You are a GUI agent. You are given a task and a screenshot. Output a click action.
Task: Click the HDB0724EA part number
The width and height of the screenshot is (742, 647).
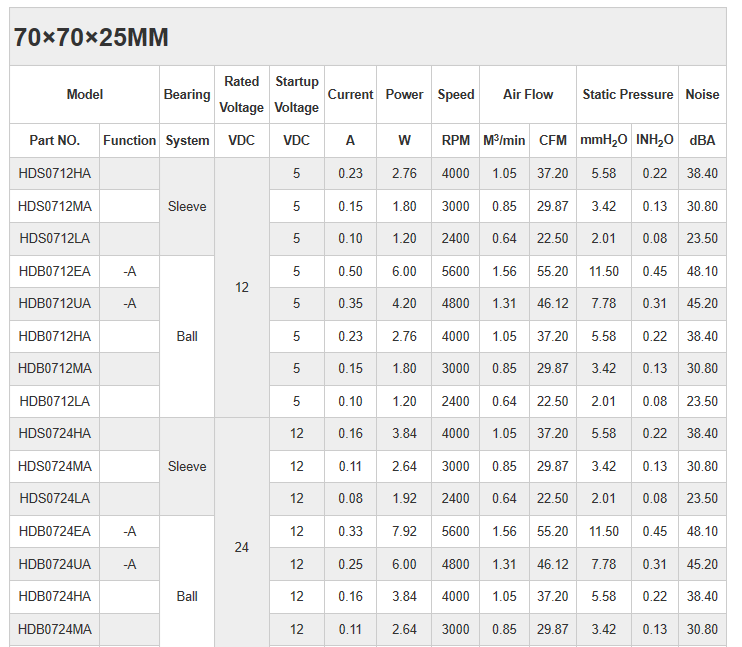pyautogui.click(x=54, y=531)
